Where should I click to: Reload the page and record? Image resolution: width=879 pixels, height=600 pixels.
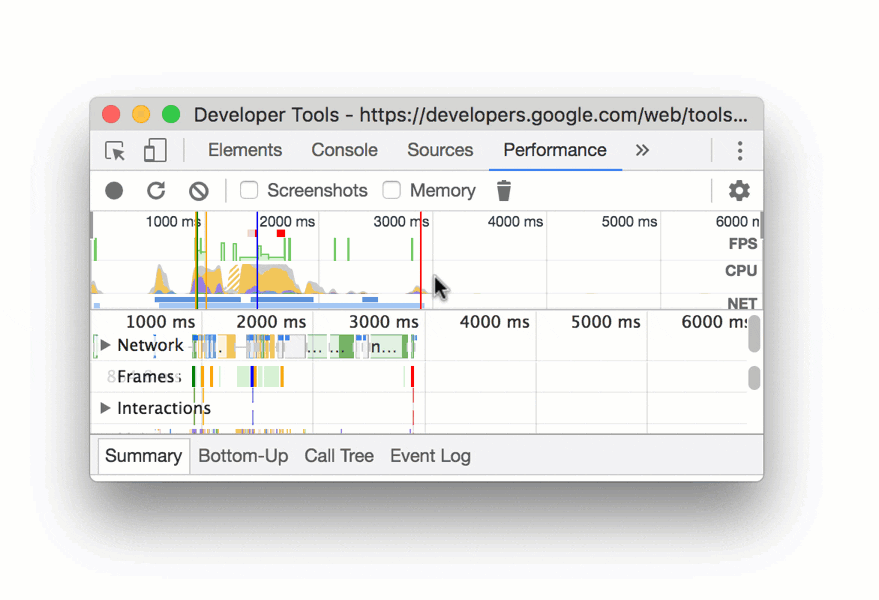pyautogui.click(x=157, y=190)
